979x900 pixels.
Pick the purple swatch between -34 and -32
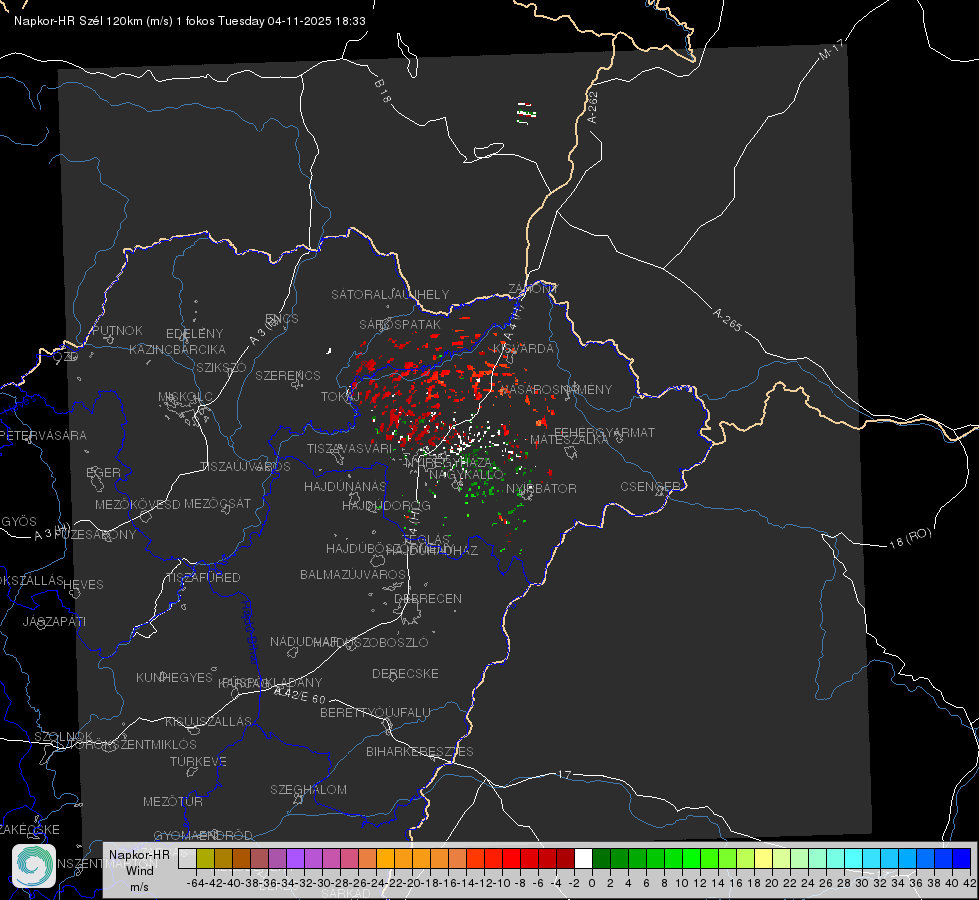pos(295,858)
